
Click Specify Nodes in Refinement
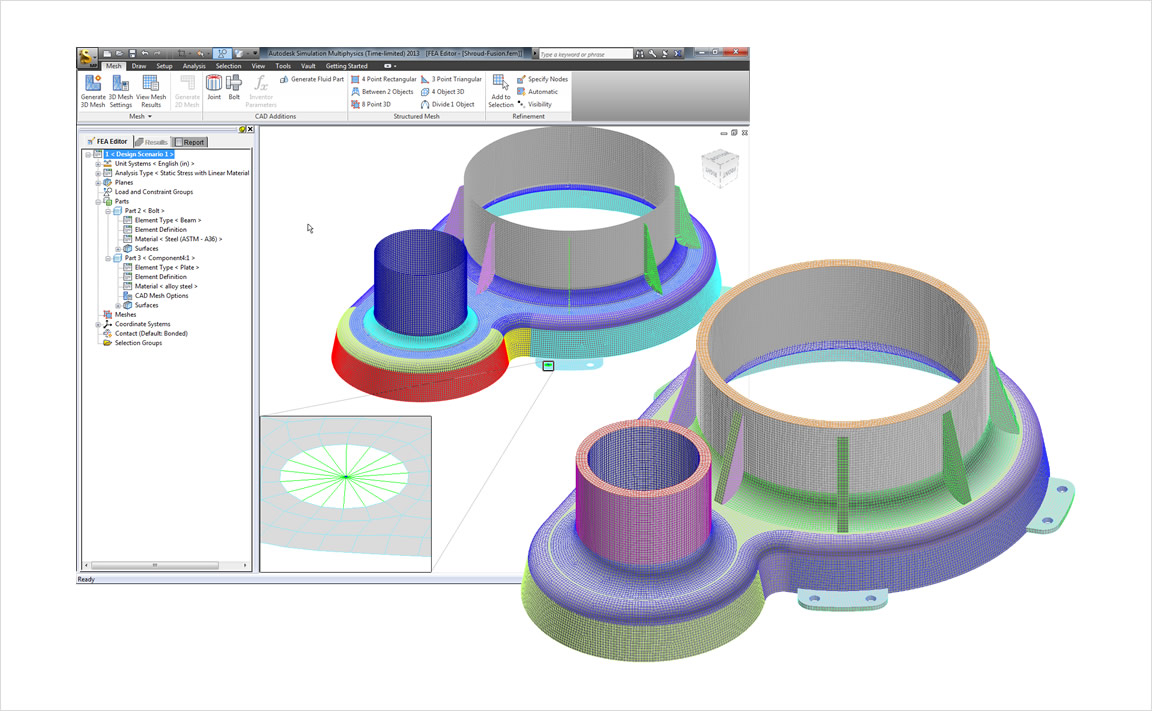tap(541, 79)
